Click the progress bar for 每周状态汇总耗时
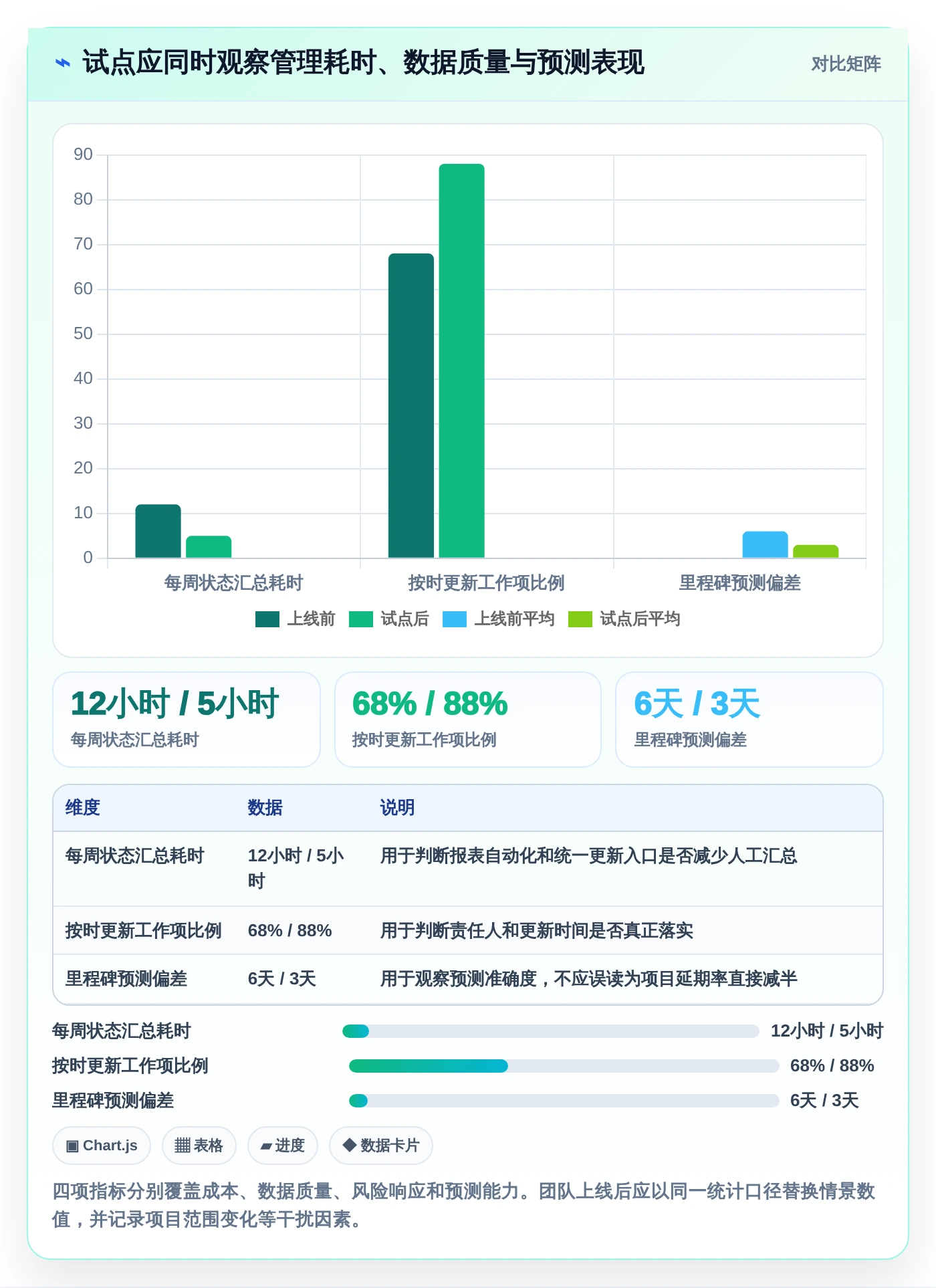This screenshot has height=1288, width=936. pyautogui.click(x=550, y=1031)
